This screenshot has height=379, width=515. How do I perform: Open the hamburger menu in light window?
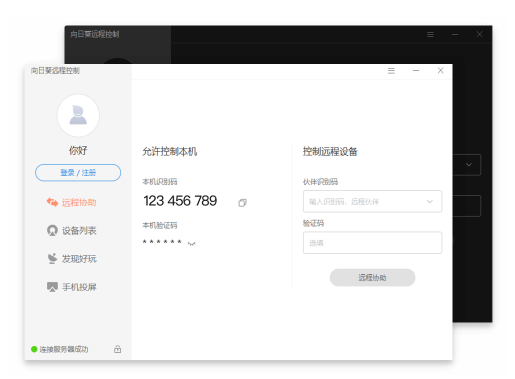(391, 71)
